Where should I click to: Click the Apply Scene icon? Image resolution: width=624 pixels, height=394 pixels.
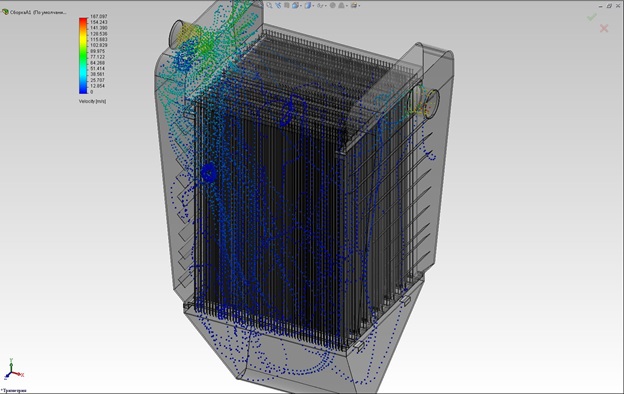[341, 6]
